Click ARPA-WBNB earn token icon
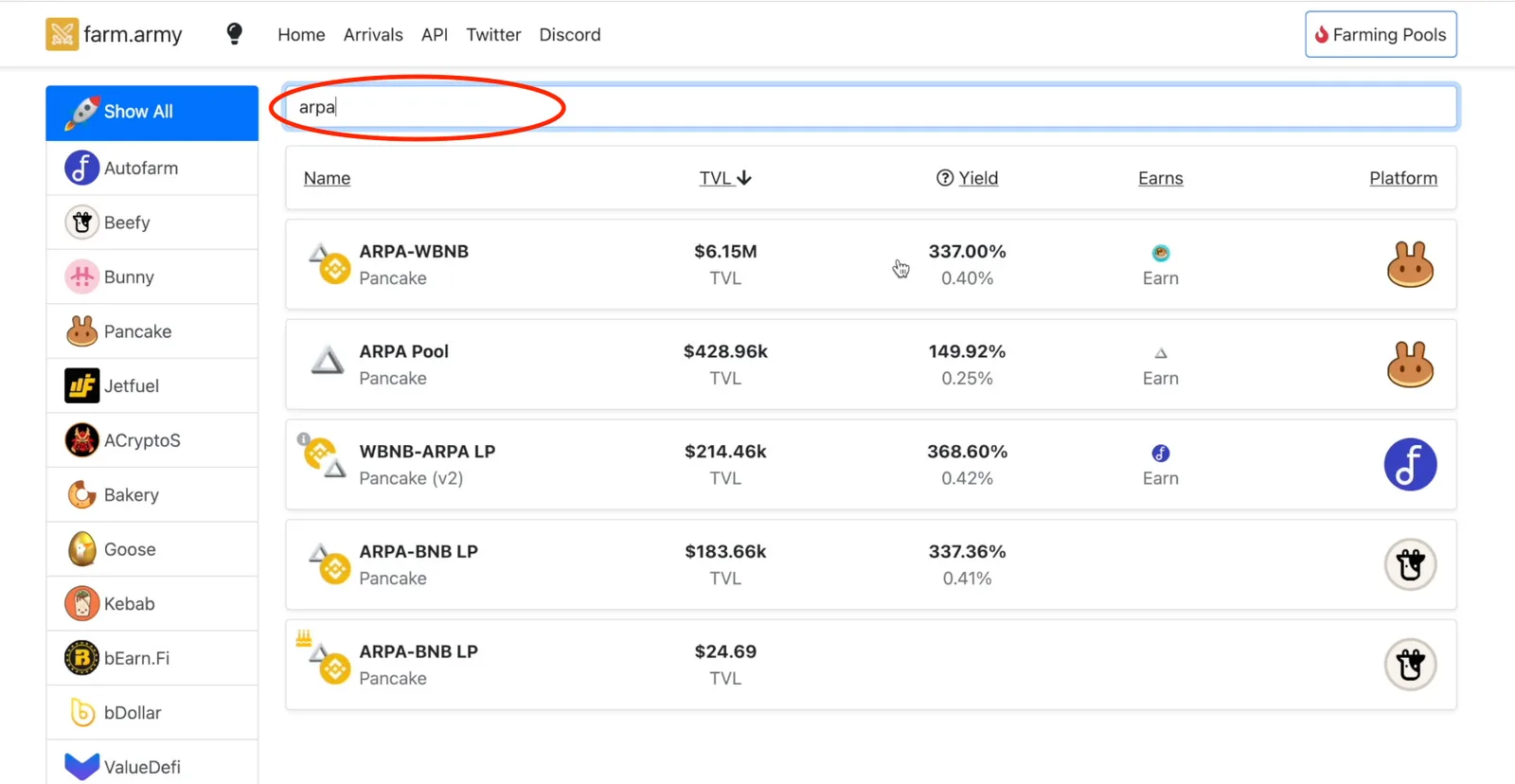1515x784 pixels. pyautogui.click(x=1161, y=253)
